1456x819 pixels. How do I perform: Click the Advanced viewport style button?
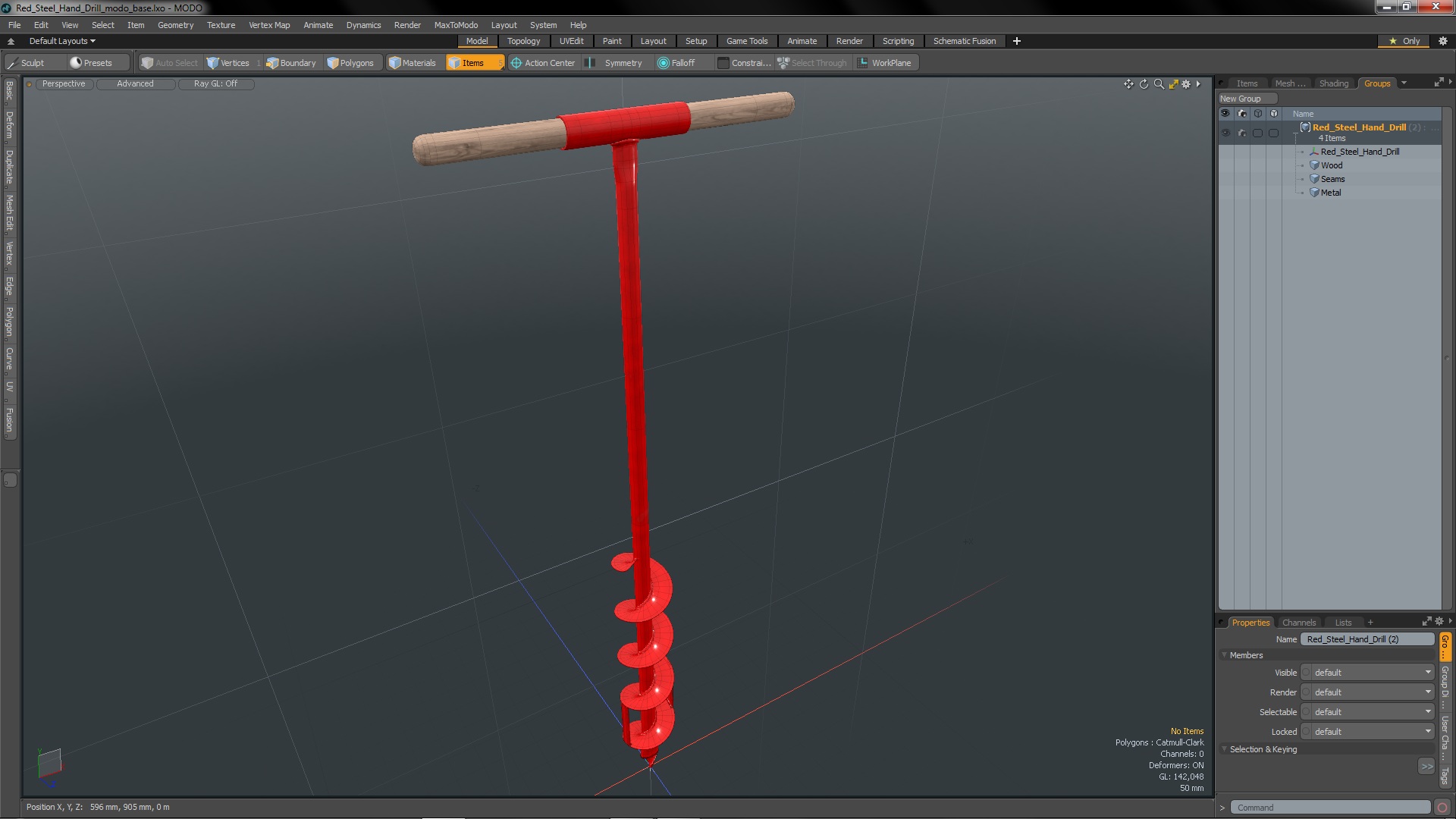(x=135, y=84)
